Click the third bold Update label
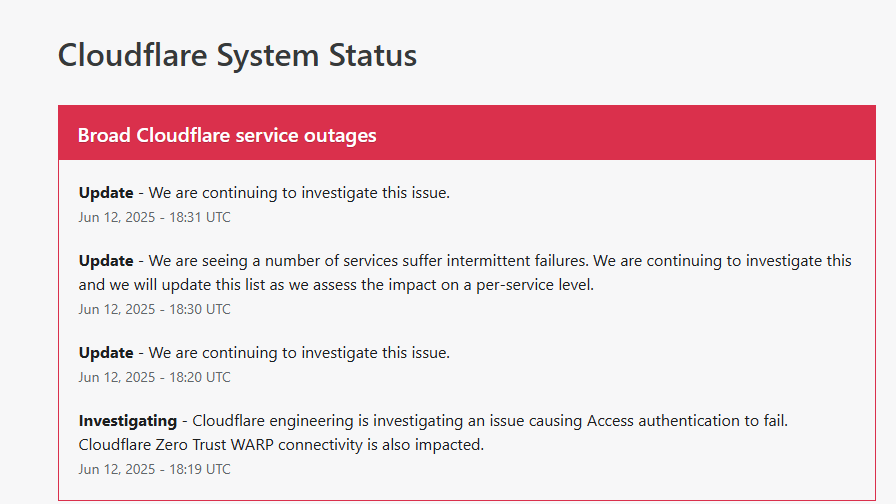 point(106,353)
